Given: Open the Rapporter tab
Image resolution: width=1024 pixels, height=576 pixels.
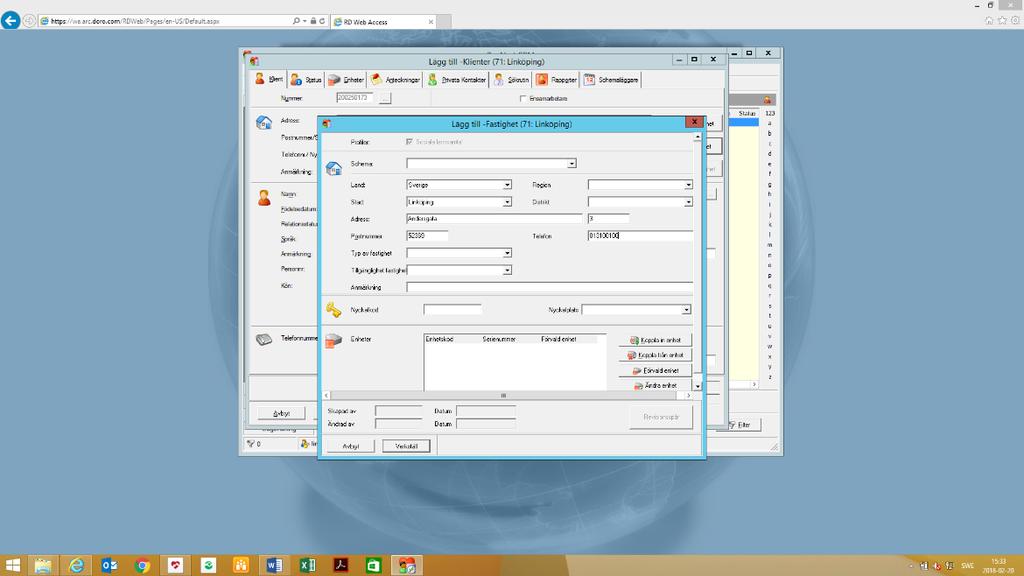Looking at the screenshot, I should click(556, 80).
